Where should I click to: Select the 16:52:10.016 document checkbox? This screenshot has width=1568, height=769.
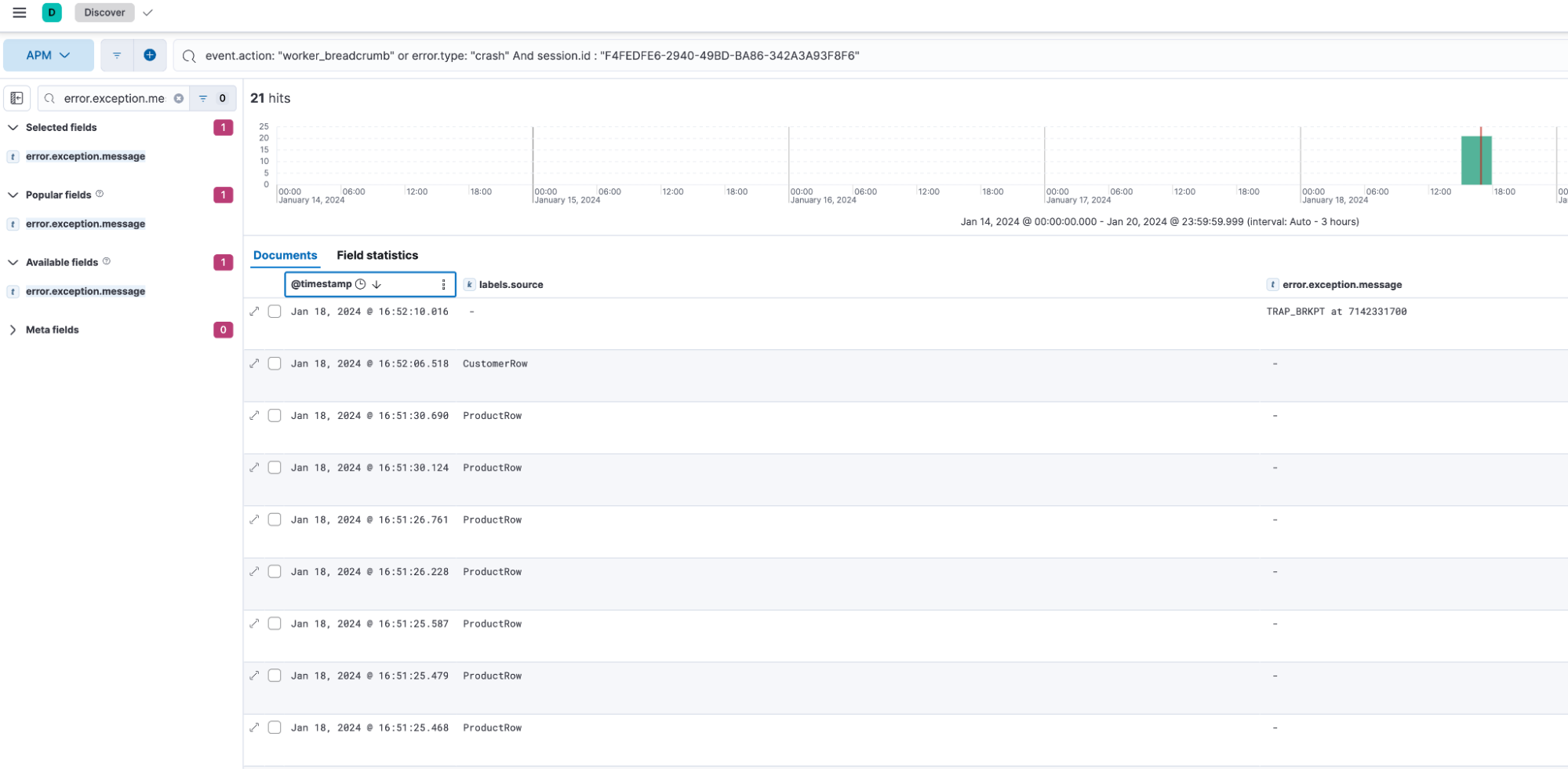tap(275, 312)
